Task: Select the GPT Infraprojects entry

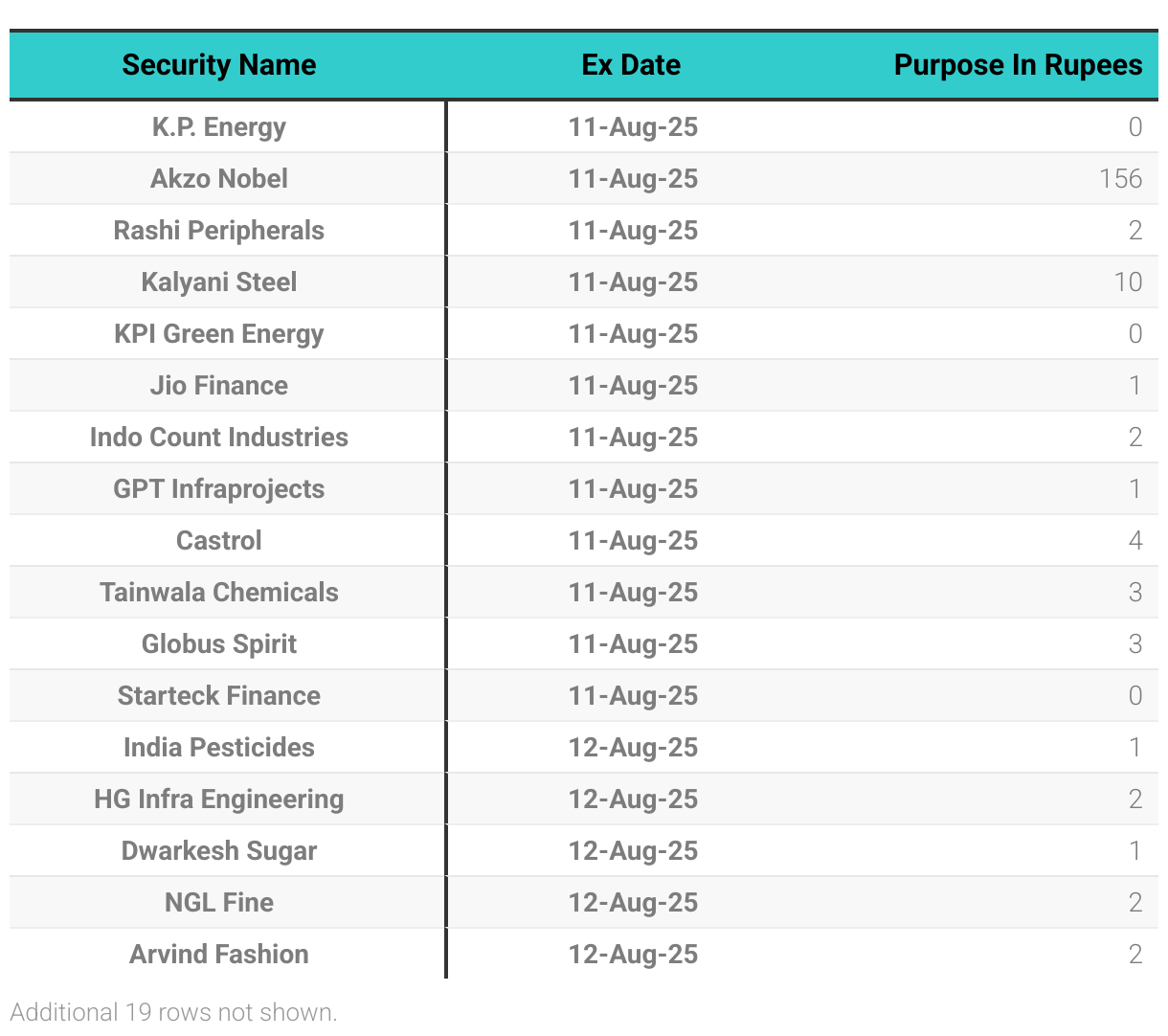Action: coord(218,489)
